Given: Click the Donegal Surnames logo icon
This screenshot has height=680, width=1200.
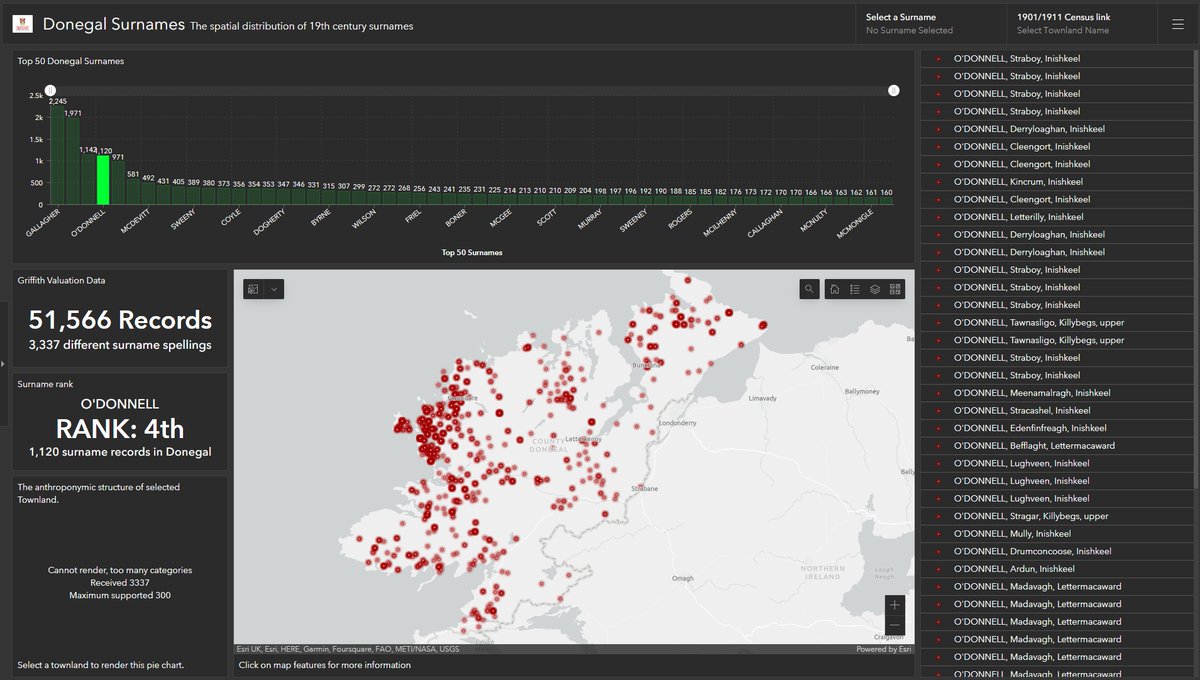Looking at the screenshot, I should pyautogui.click(x=22, y=24).
